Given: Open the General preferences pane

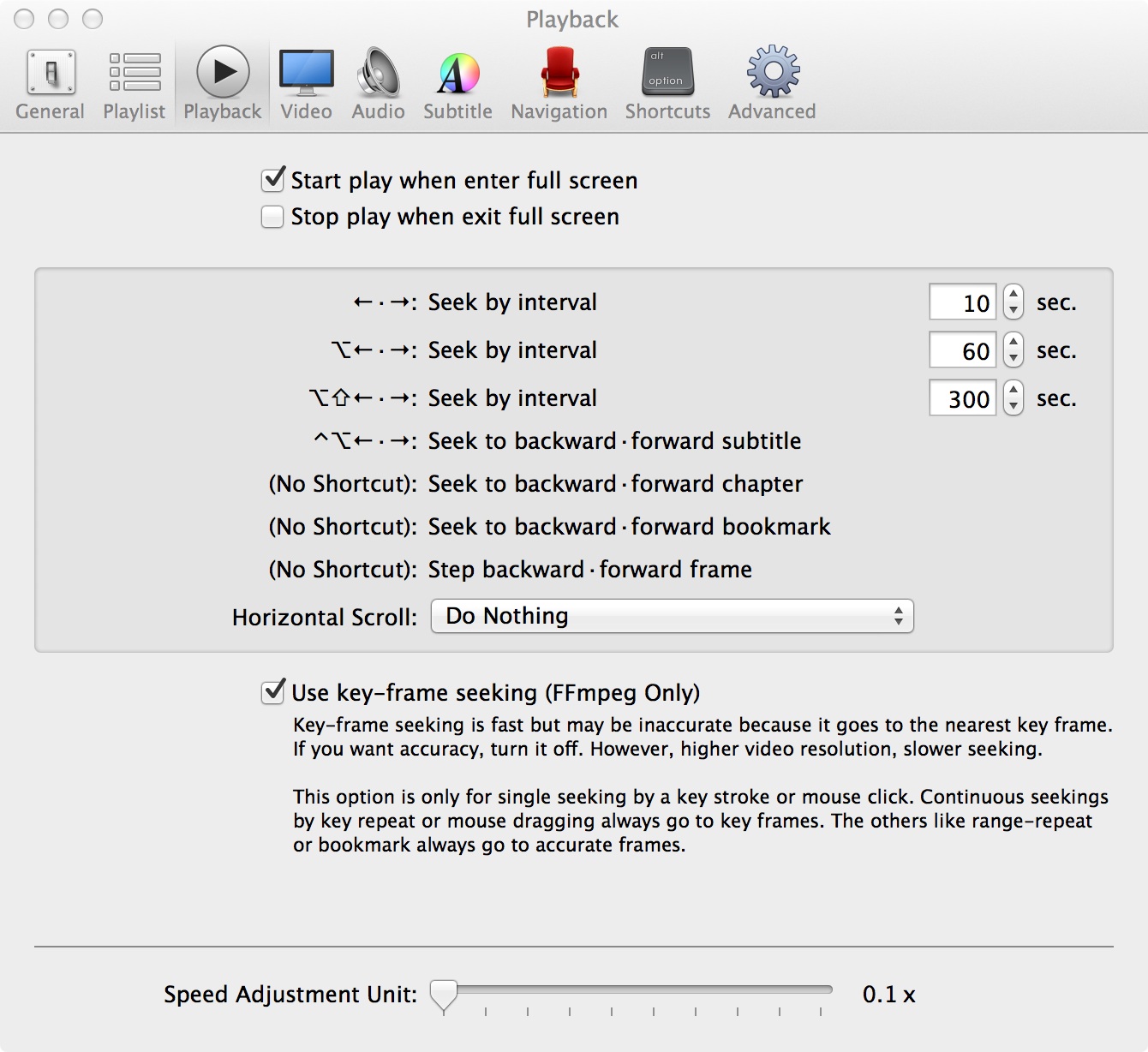Looking at the screenshot, I should [x=51, y=84].
